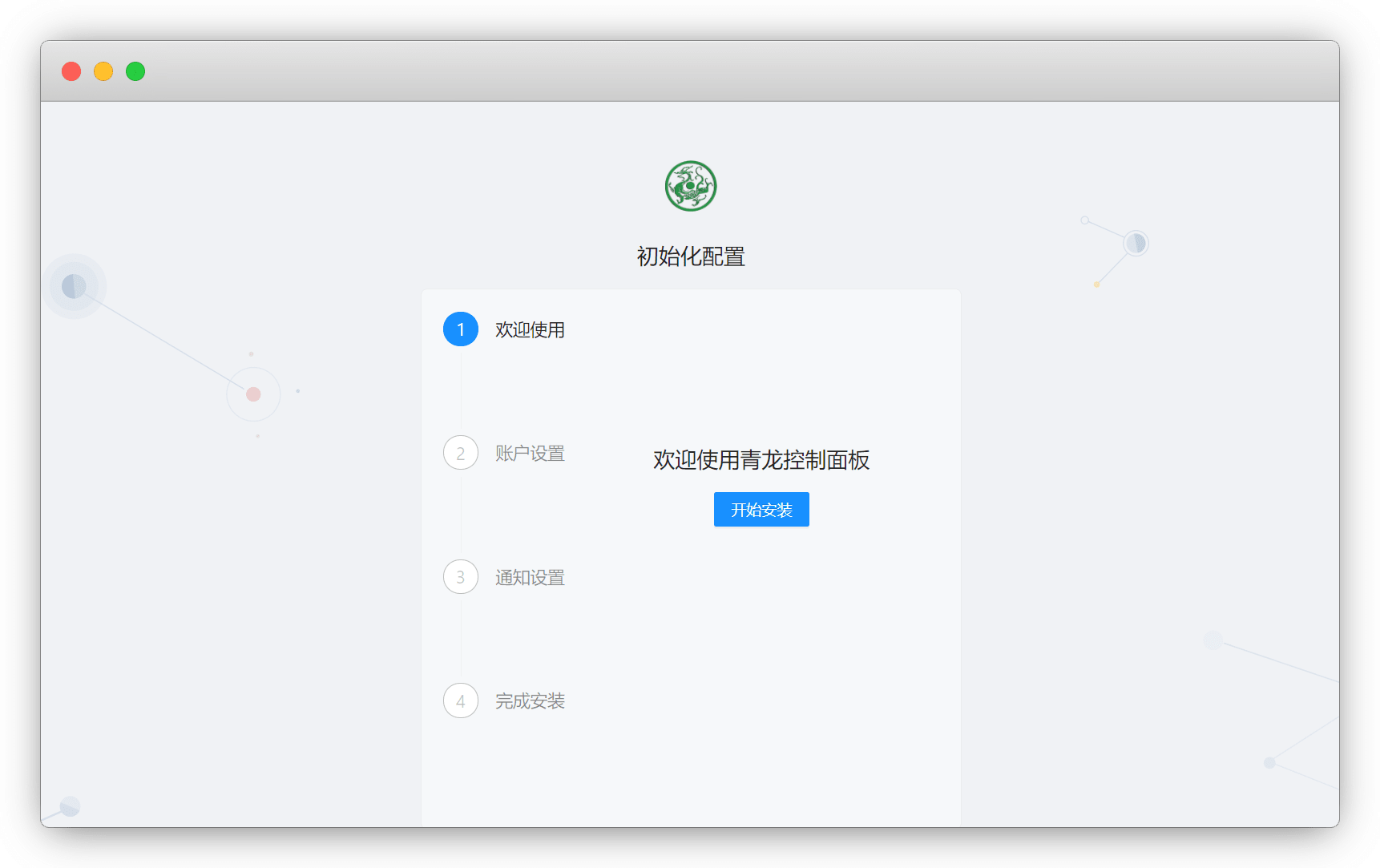Click the 欢迎使用青龙控制面板 heading text

(x=761, y=460)
